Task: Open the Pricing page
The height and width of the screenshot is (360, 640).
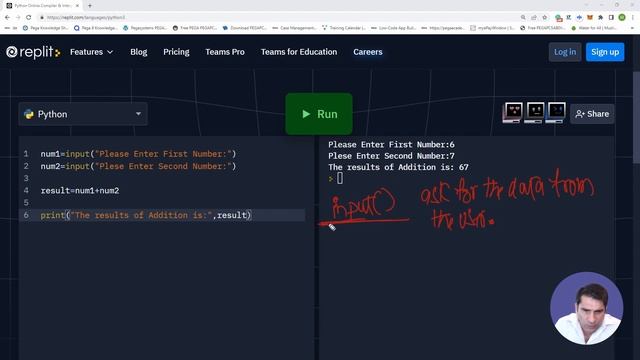Action: click(x=176, y=52)
